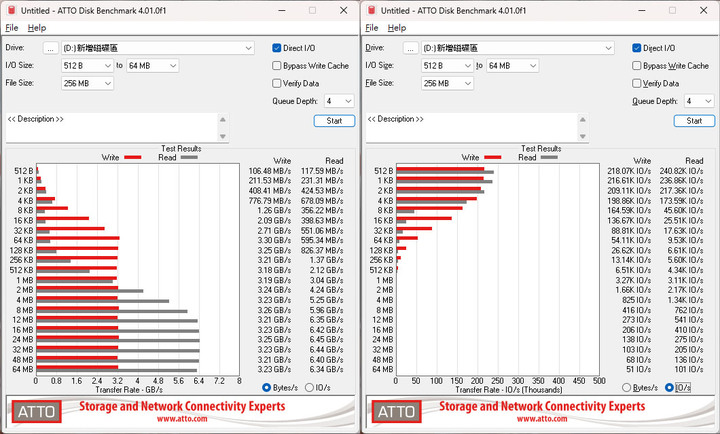Open www.atto.com link in right window
720x434 pixels.
542,419
